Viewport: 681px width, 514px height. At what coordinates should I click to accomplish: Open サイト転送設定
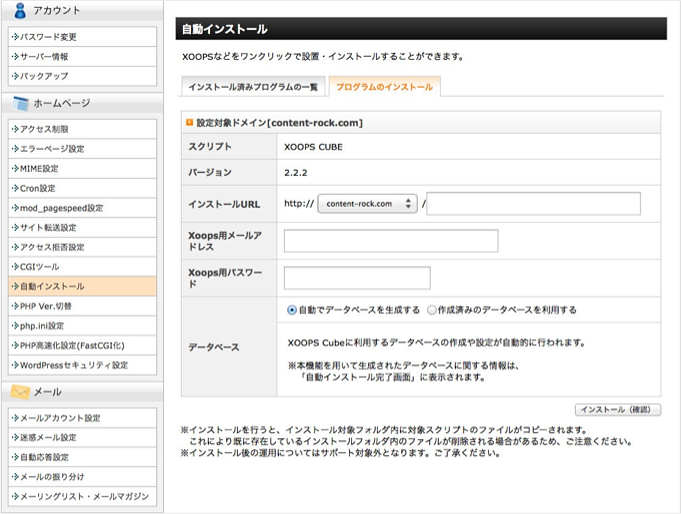[x=83, y=227]
